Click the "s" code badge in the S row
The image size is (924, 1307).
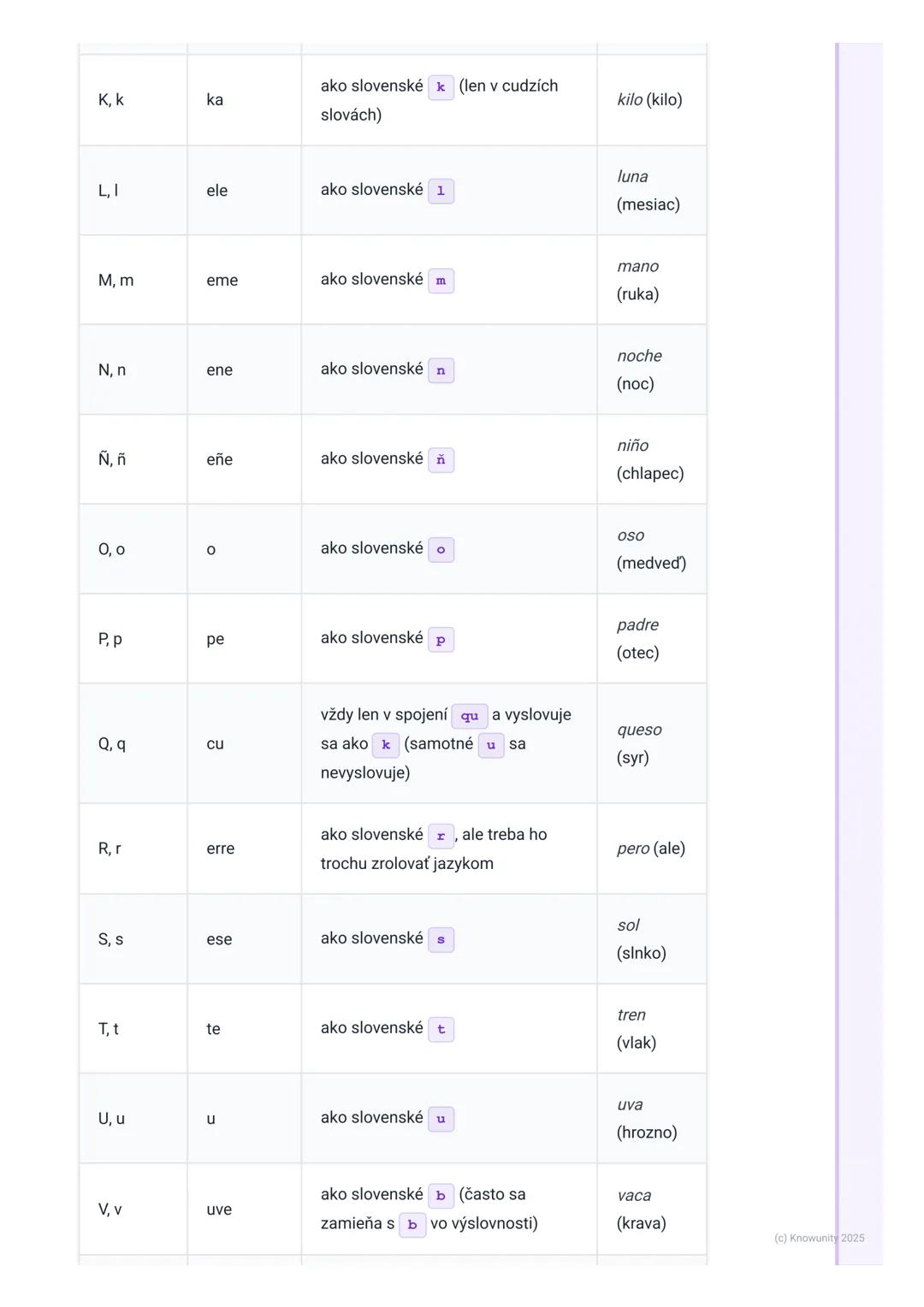[x=441, y=939]
